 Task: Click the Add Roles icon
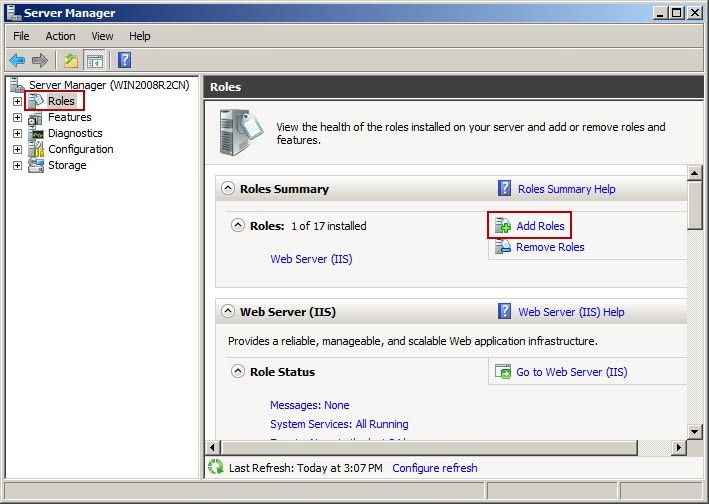pyautogui.click(x=502, y=225)
